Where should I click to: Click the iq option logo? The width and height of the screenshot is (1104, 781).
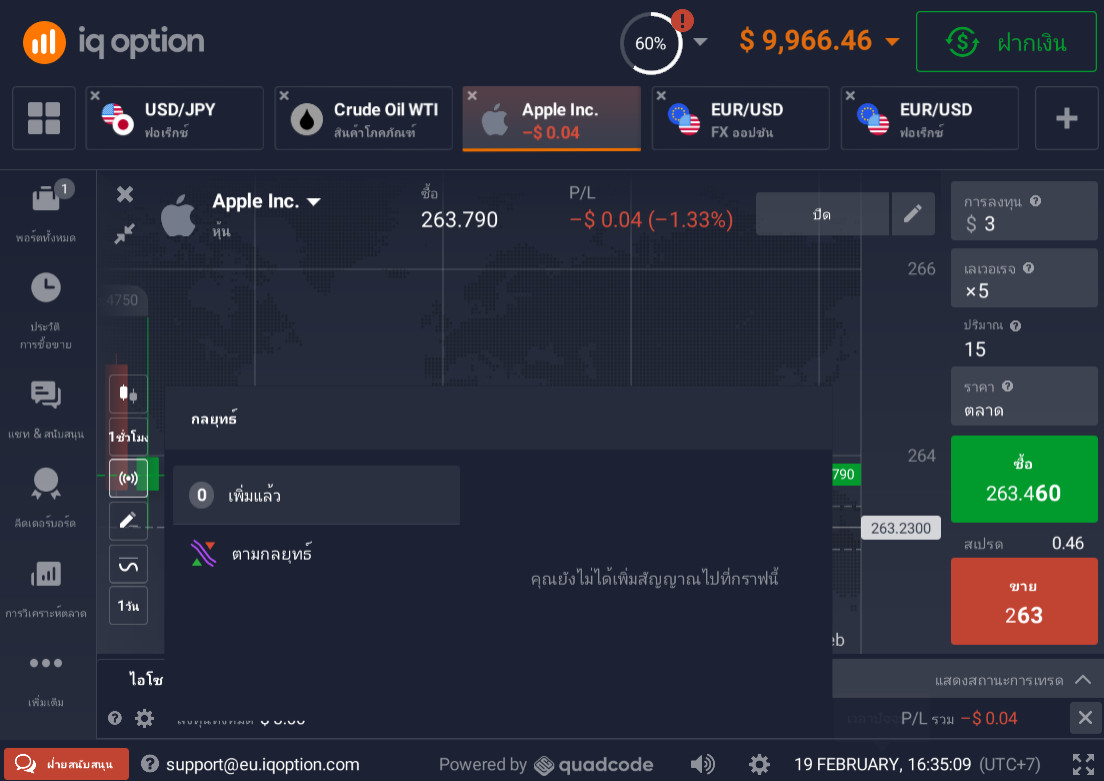(114, 42)
